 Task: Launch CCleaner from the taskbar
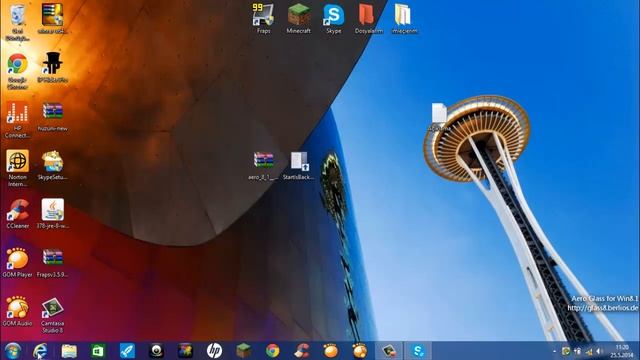coord(302,351)
